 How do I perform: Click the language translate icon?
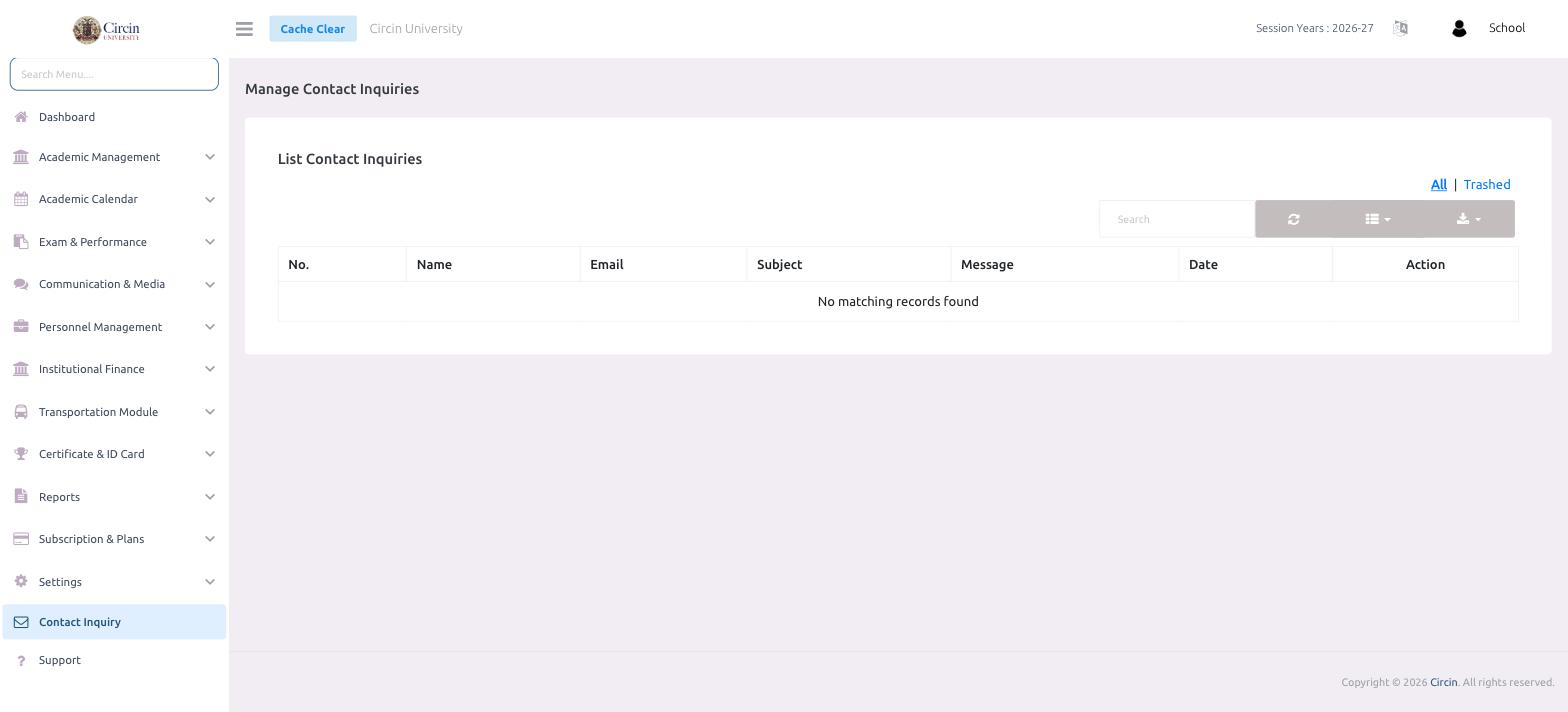(1400, 28)
